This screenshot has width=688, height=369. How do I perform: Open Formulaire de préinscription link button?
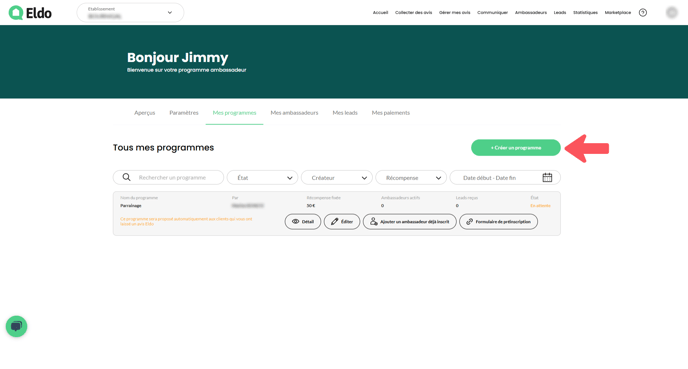click(x=498, y=222)
